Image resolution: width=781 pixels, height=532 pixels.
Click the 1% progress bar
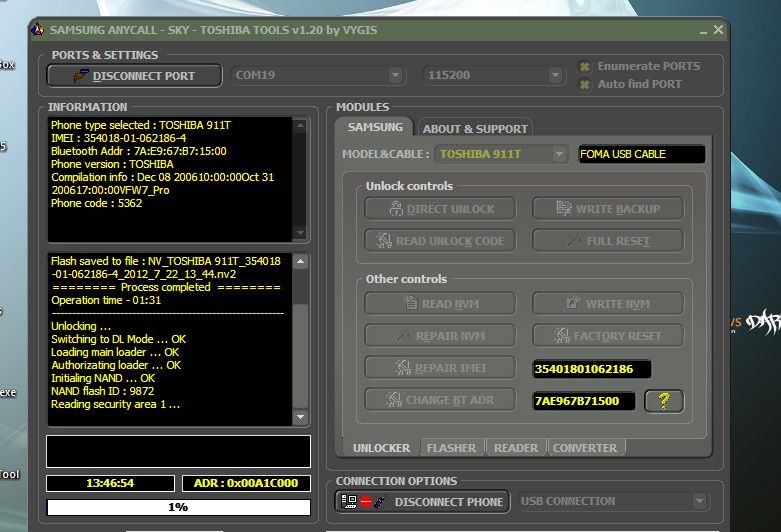point(178,507)
